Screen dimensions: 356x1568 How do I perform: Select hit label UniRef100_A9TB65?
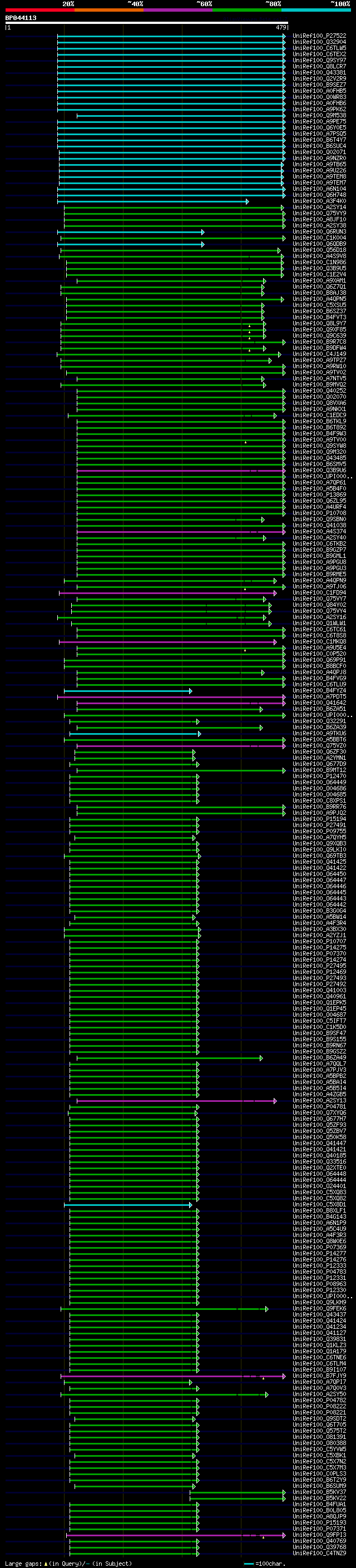[319, 164]
